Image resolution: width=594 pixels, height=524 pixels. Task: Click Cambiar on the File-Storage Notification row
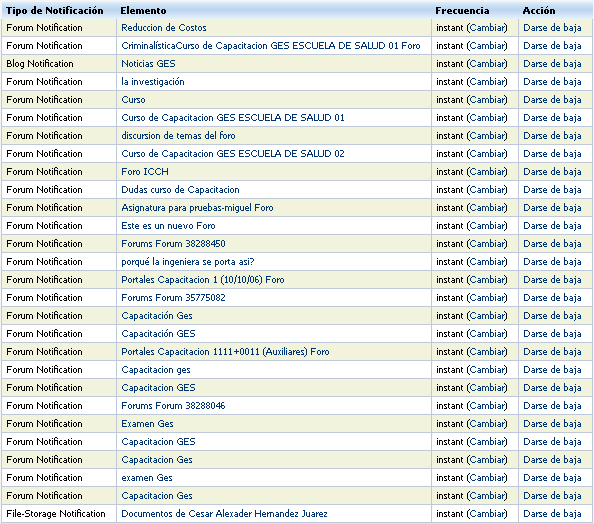(x=487, y=514)
